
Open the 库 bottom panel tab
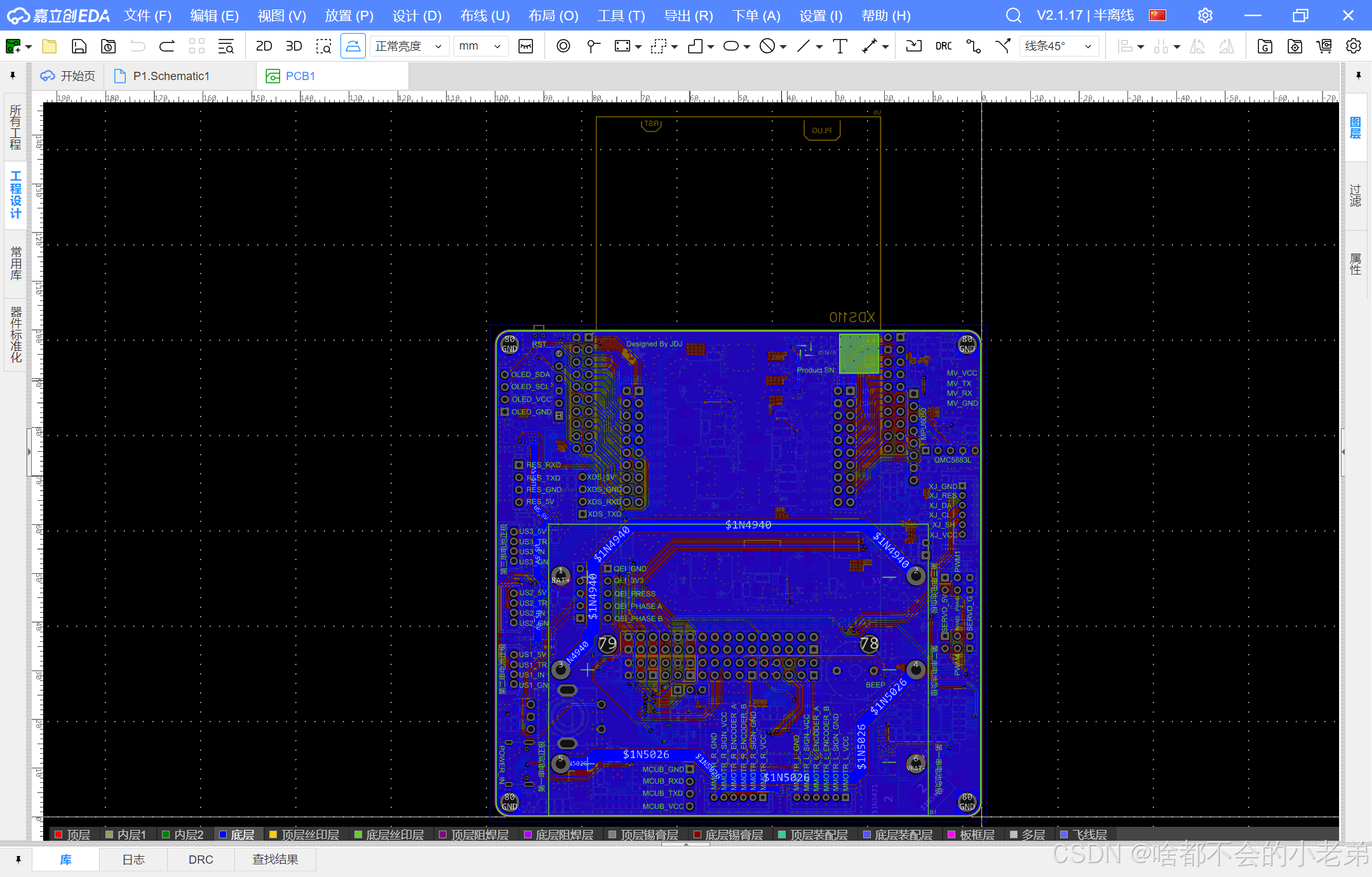[66, 860]
